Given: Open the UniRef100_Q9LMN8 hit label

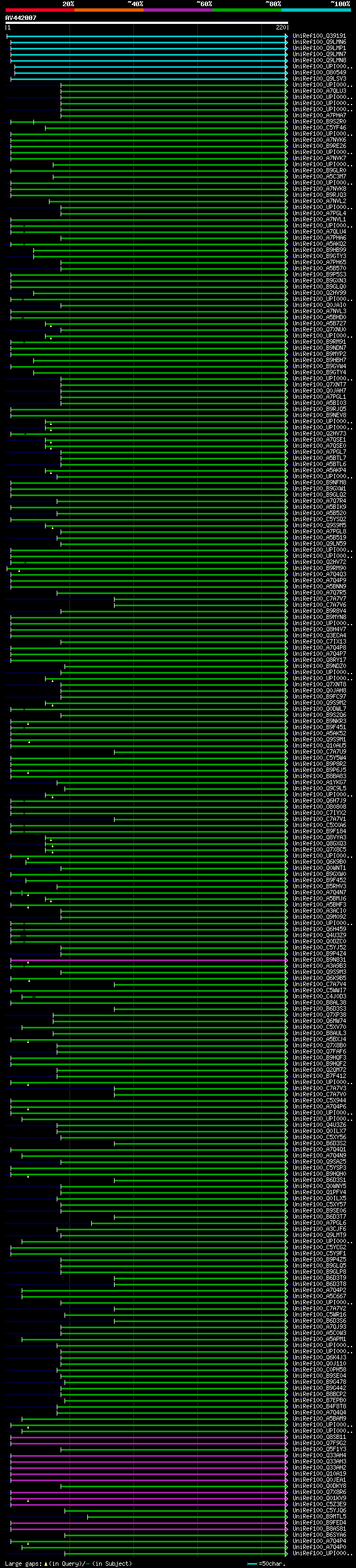Looking at the screenshot, I should (x=319, y=60).
